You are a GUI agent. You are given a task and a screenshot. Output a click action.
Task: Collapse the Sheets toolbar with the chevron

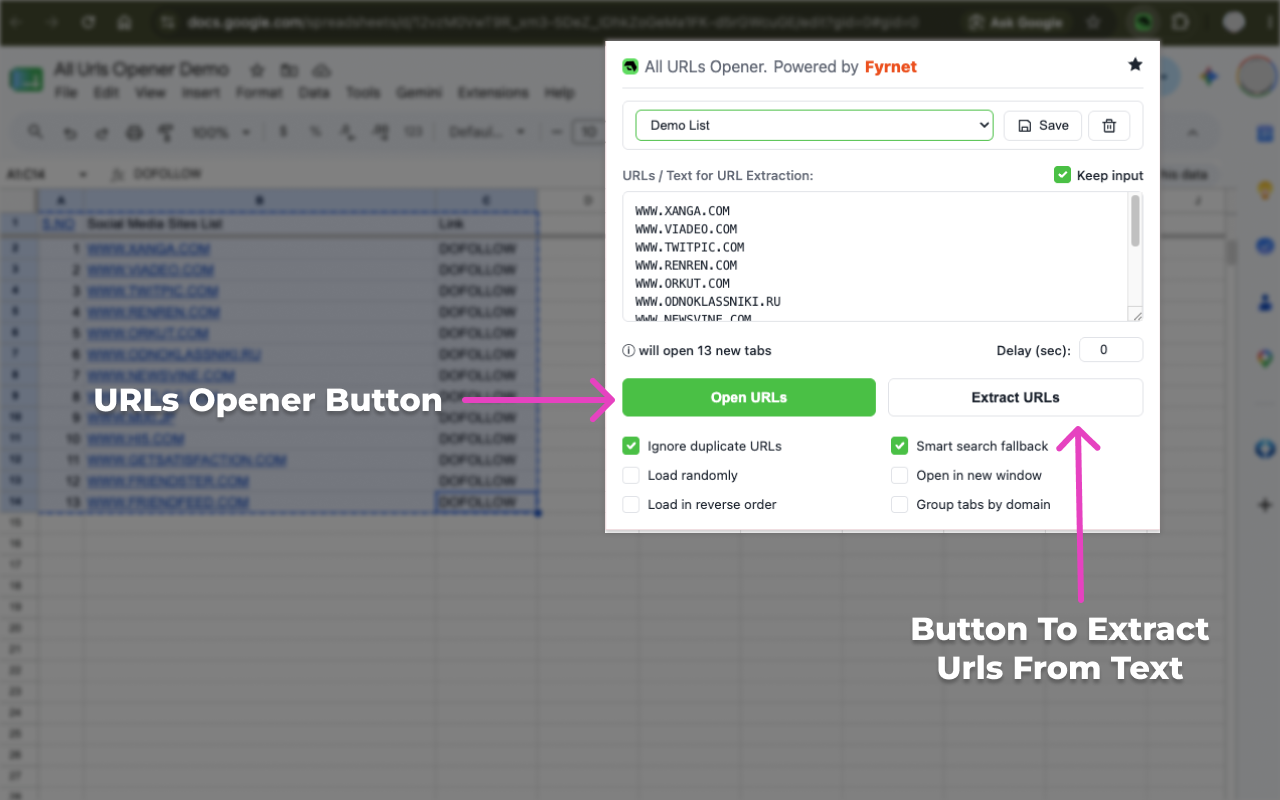1192,132
